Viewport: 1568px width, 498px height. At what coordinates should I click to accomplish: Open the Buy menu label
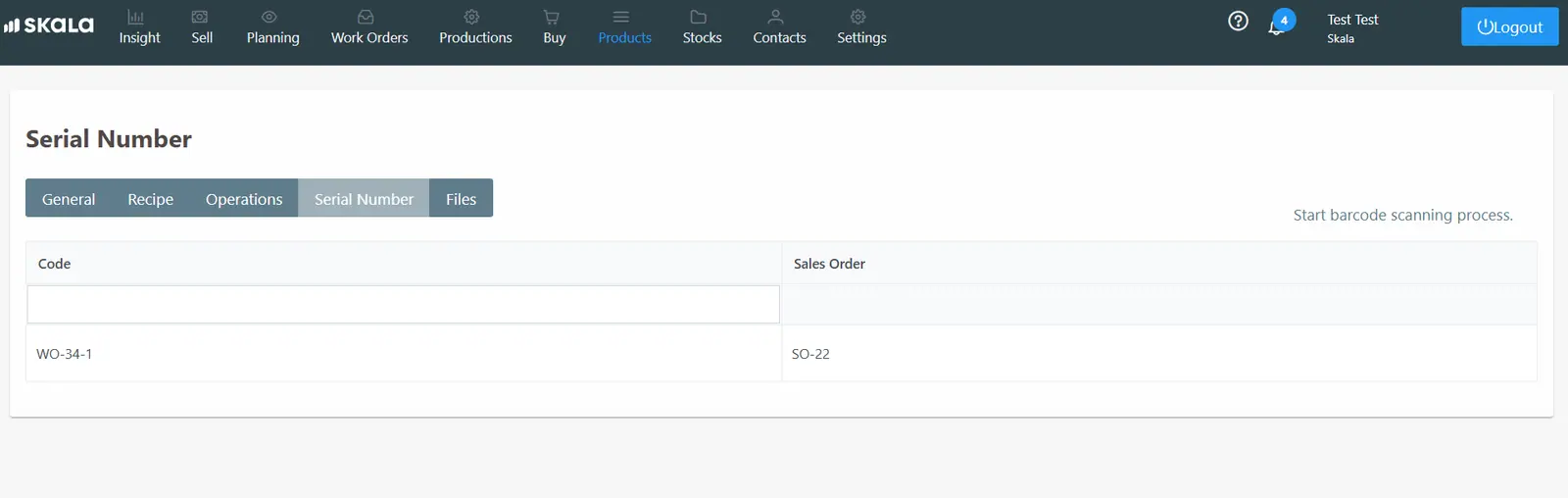point(555,37)
